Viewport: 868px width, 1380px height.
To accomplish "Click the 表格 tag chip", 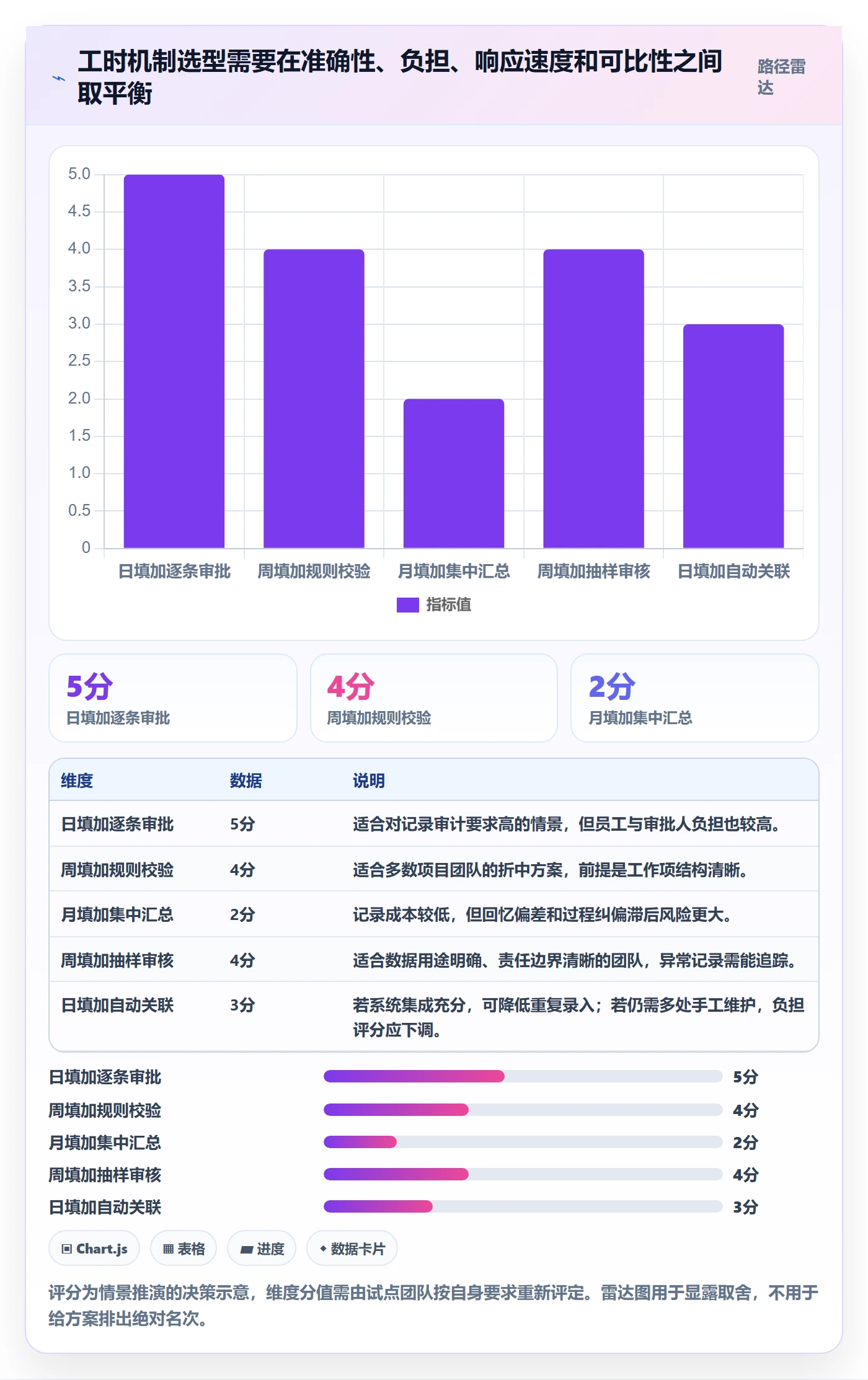I will (184, 1249).
